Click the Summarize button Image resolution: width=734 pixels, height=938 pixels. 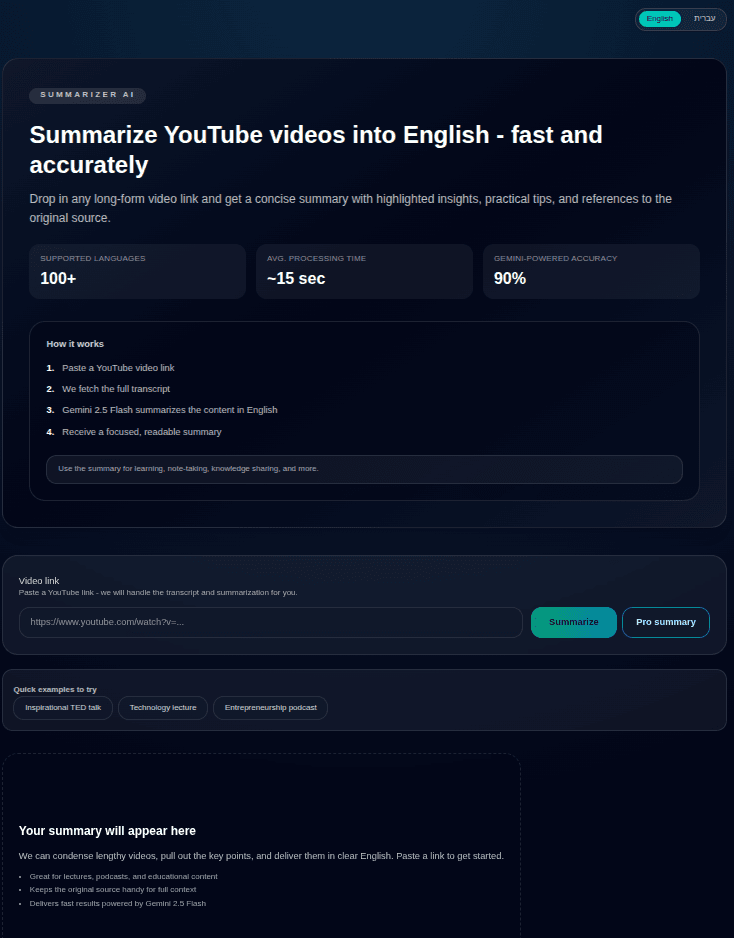click(573, 622)
